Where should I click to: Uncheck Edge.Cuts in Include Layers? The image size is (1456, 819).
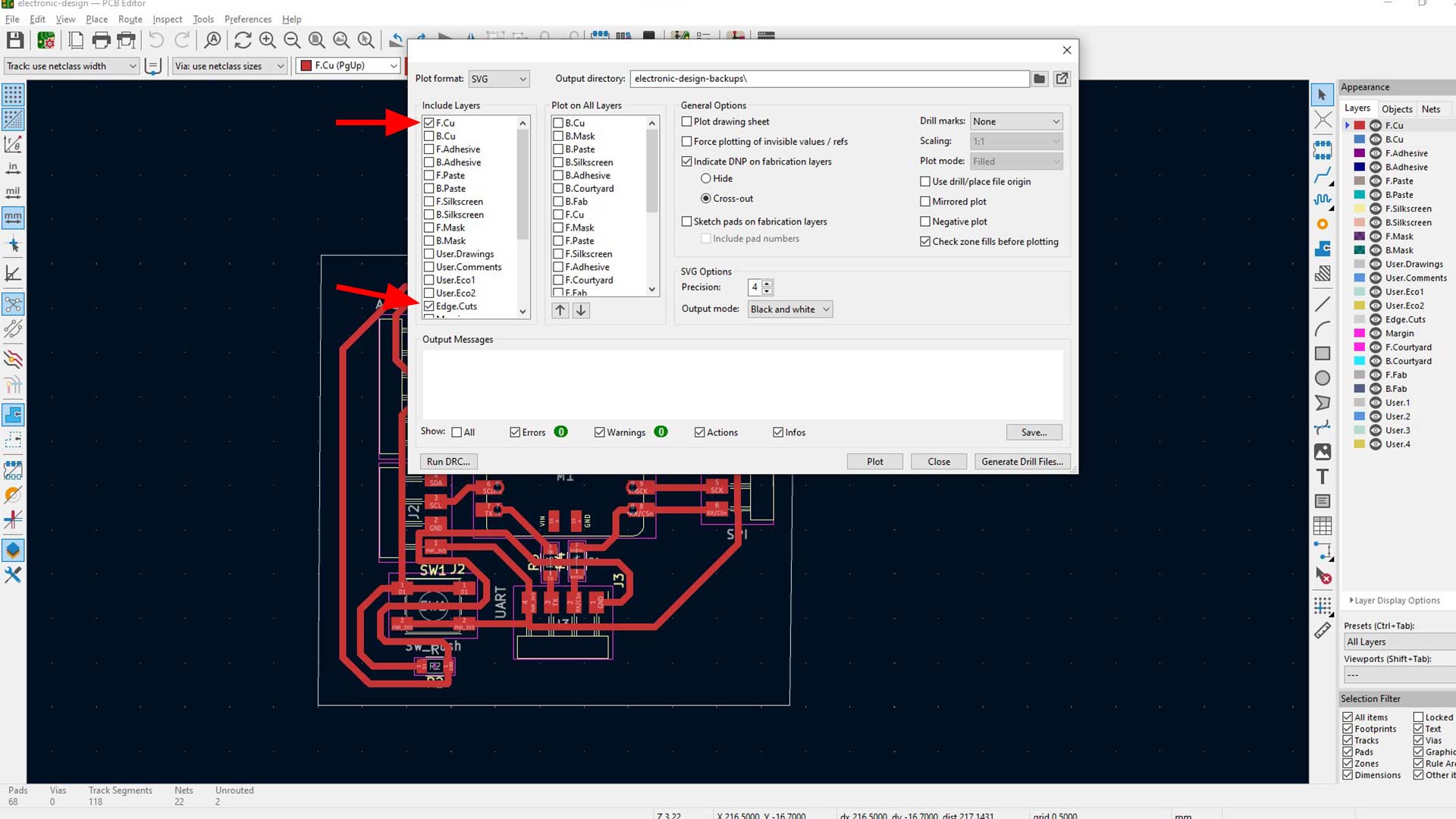[x=429, y=306]
